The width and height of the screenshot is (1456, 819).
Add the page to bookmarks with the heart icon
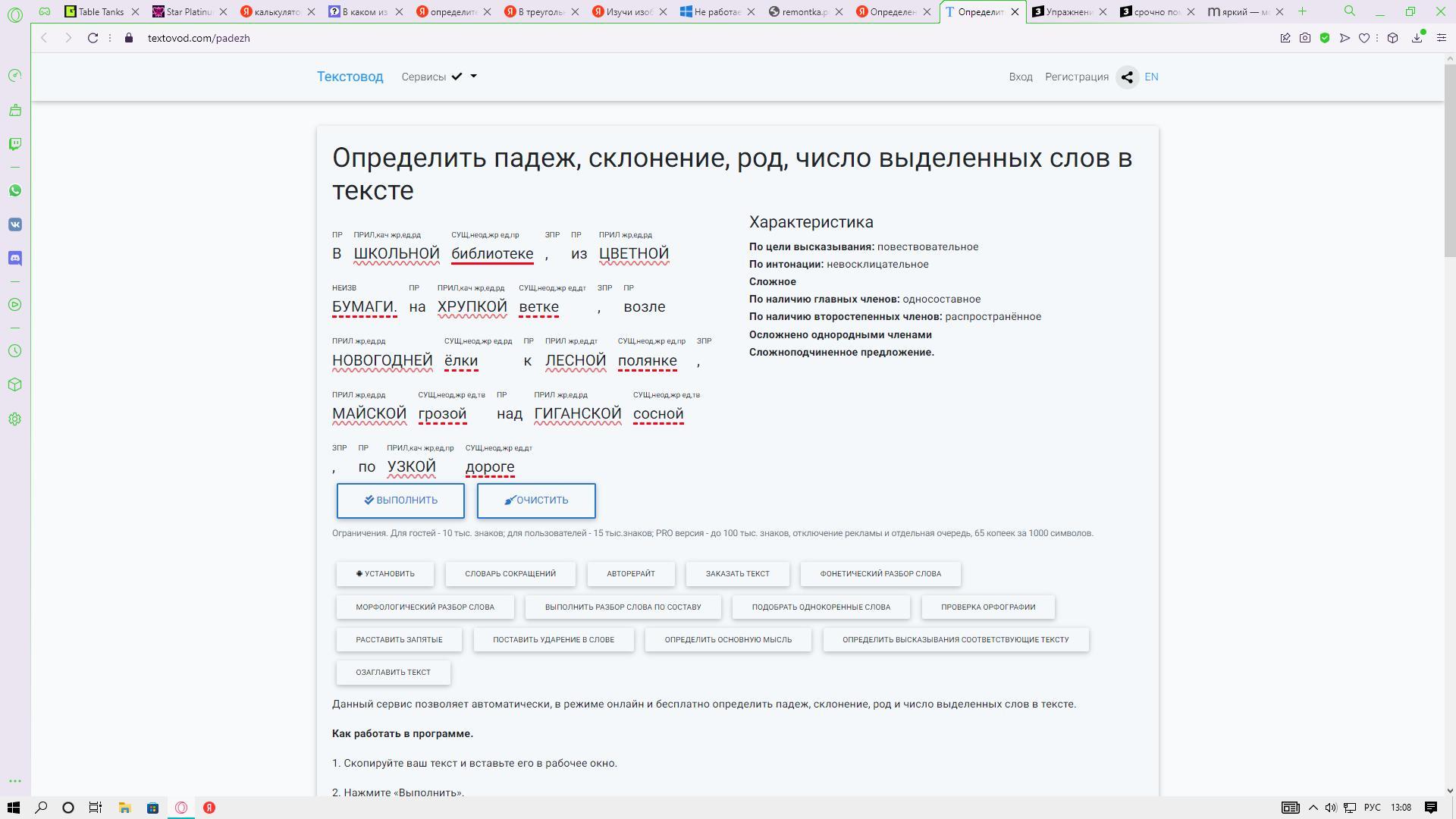(1364, 38)
